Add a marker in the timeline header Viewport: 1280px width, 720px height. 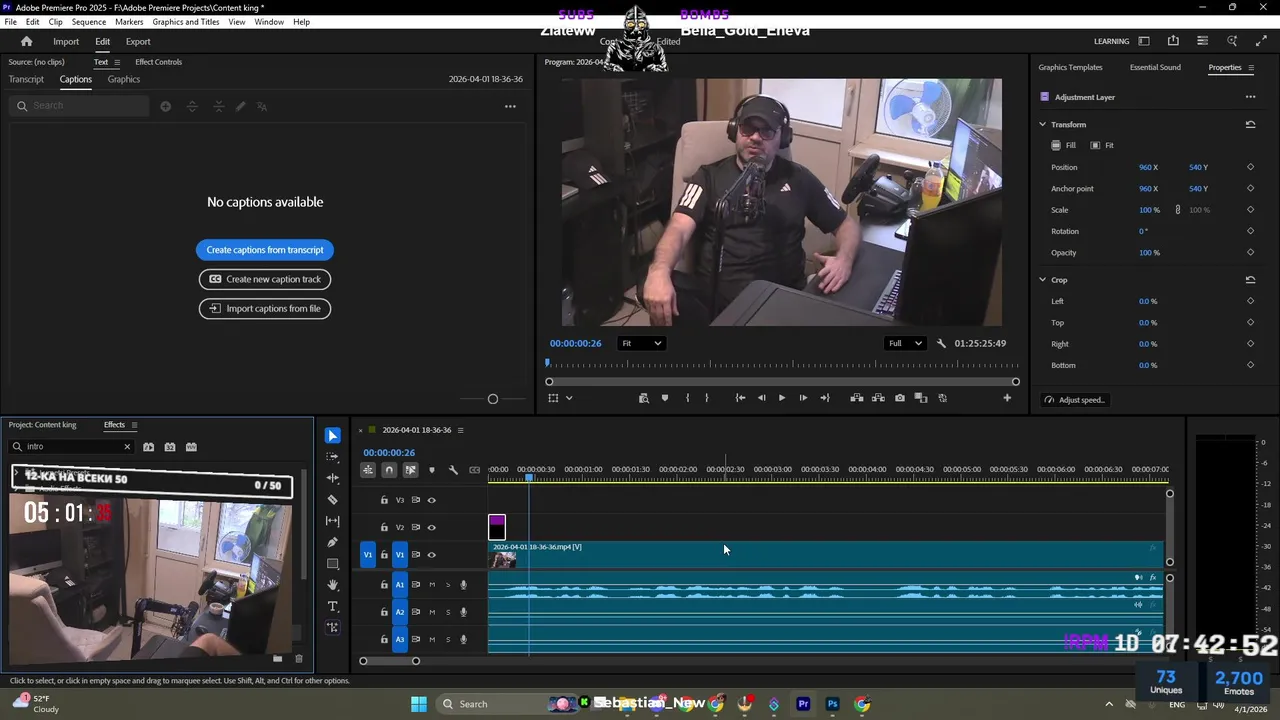[x=432, y=470]
